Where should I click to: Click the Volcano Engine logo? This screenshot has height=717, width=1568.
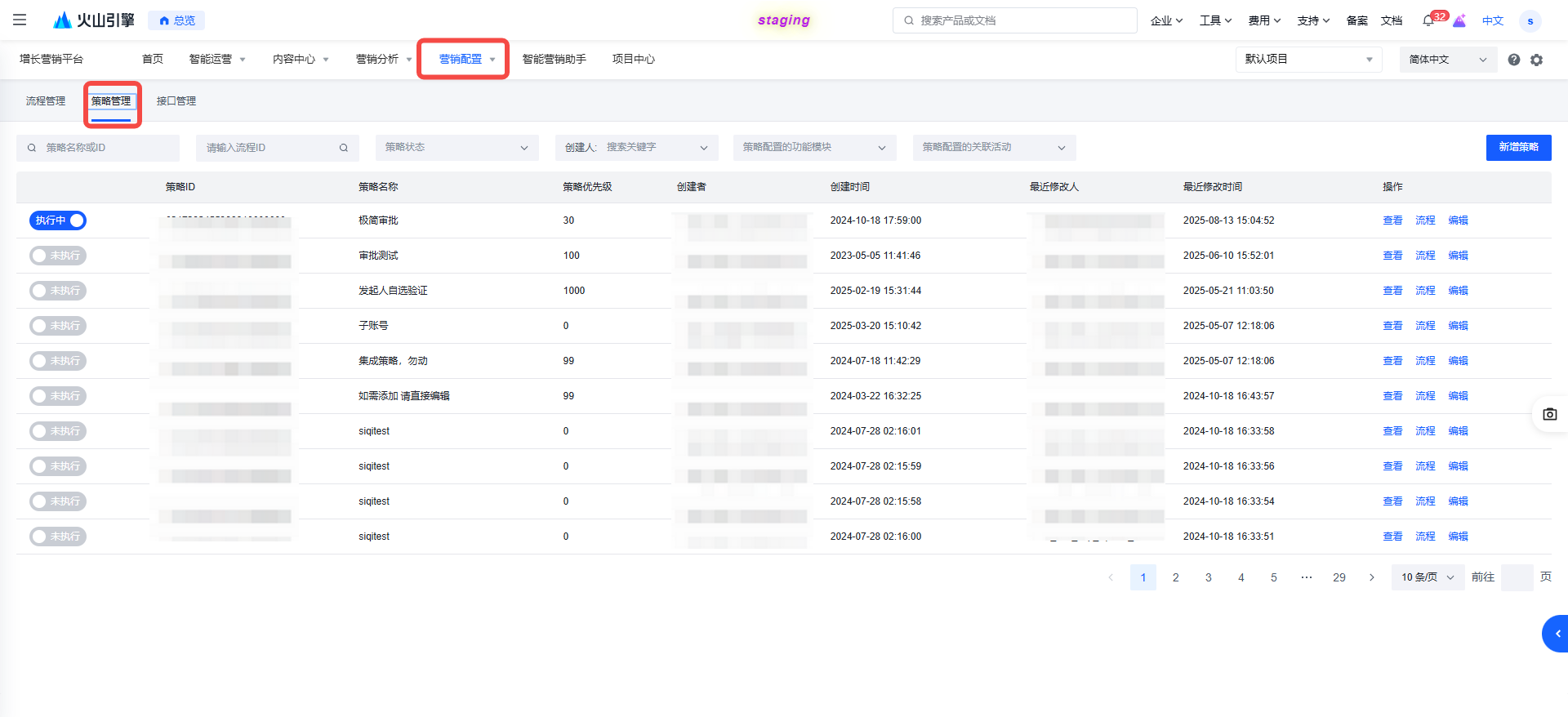93,20
